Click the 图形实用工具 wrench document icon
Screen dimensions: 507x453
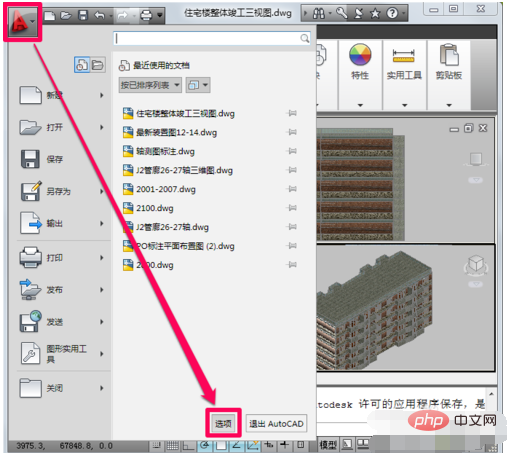tap(30, 353)
